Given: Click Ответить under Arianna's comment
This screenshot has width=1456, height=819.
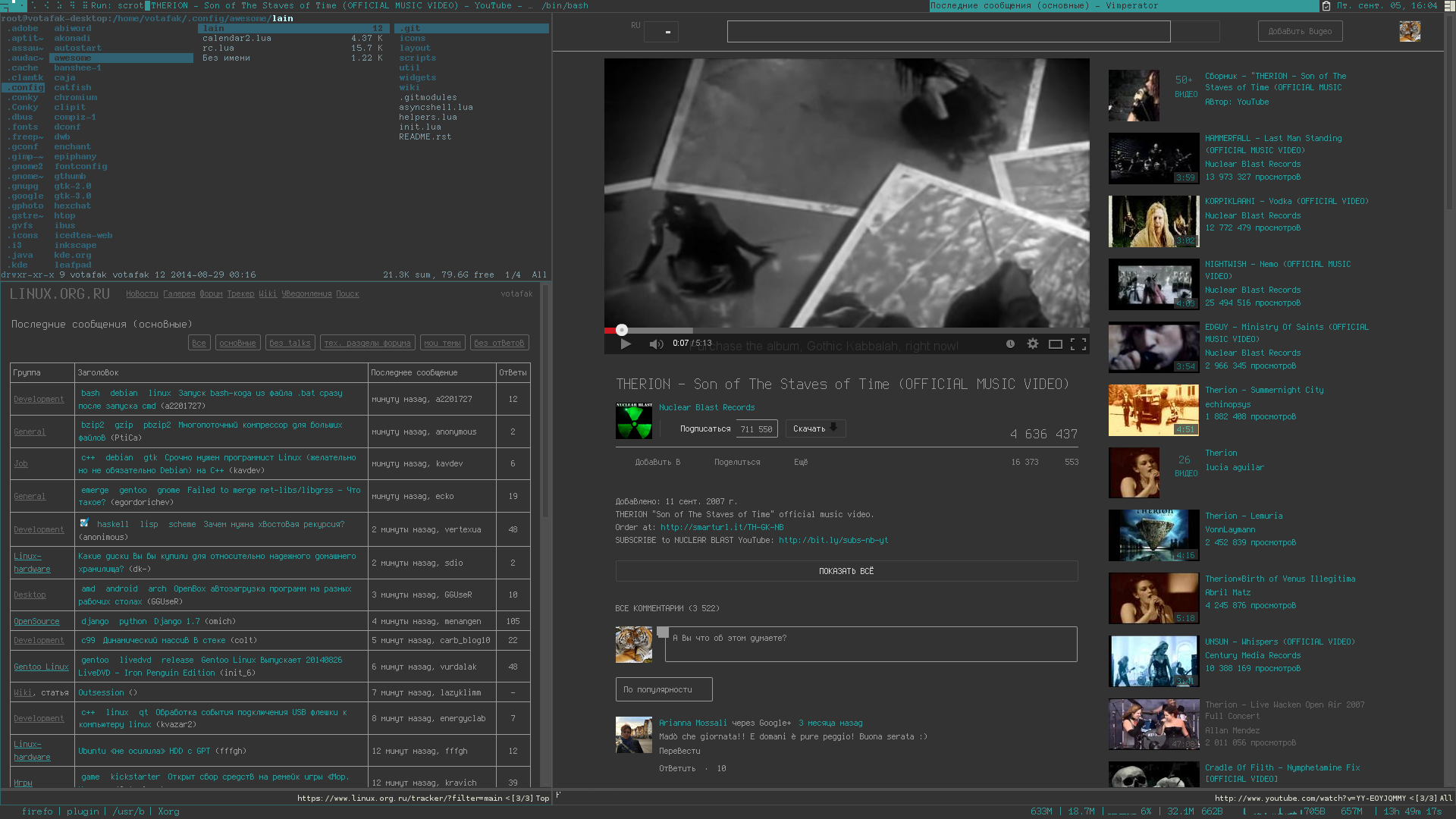Looking at the screenshot, I should coord(677,768).
